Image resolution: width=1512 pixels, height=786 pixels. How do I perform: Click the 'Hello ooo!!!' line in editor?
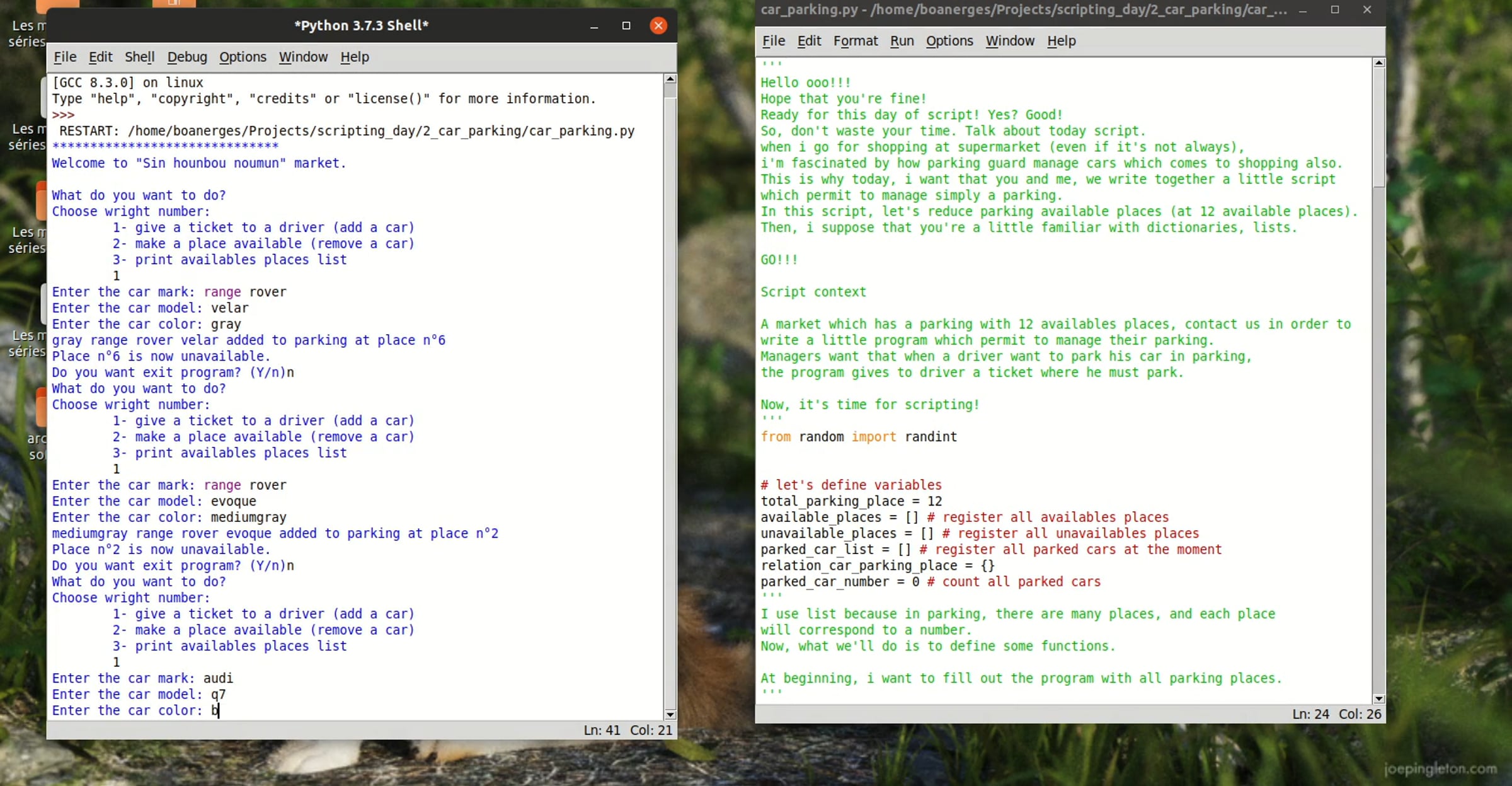click(806, 83)
